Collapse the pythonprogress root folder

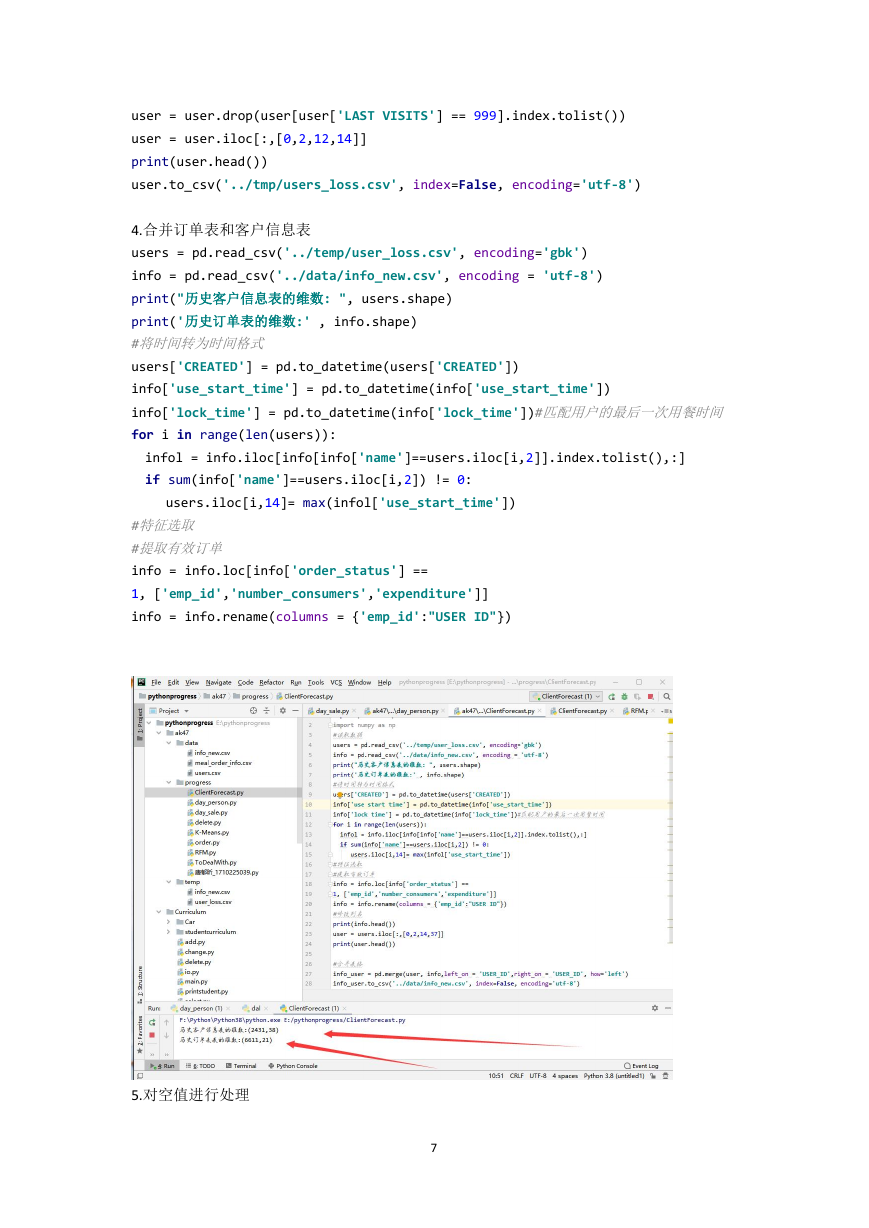[150, 722]
